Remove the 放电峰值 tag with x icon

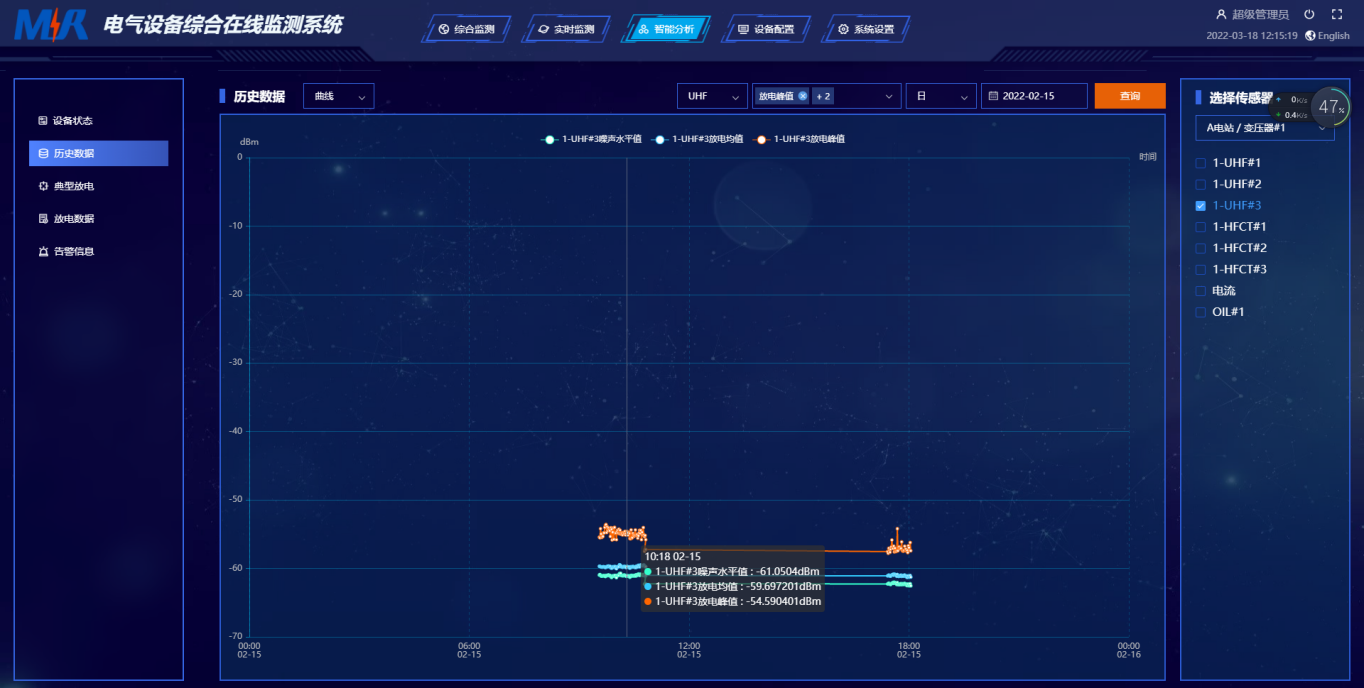pos(803,96)
